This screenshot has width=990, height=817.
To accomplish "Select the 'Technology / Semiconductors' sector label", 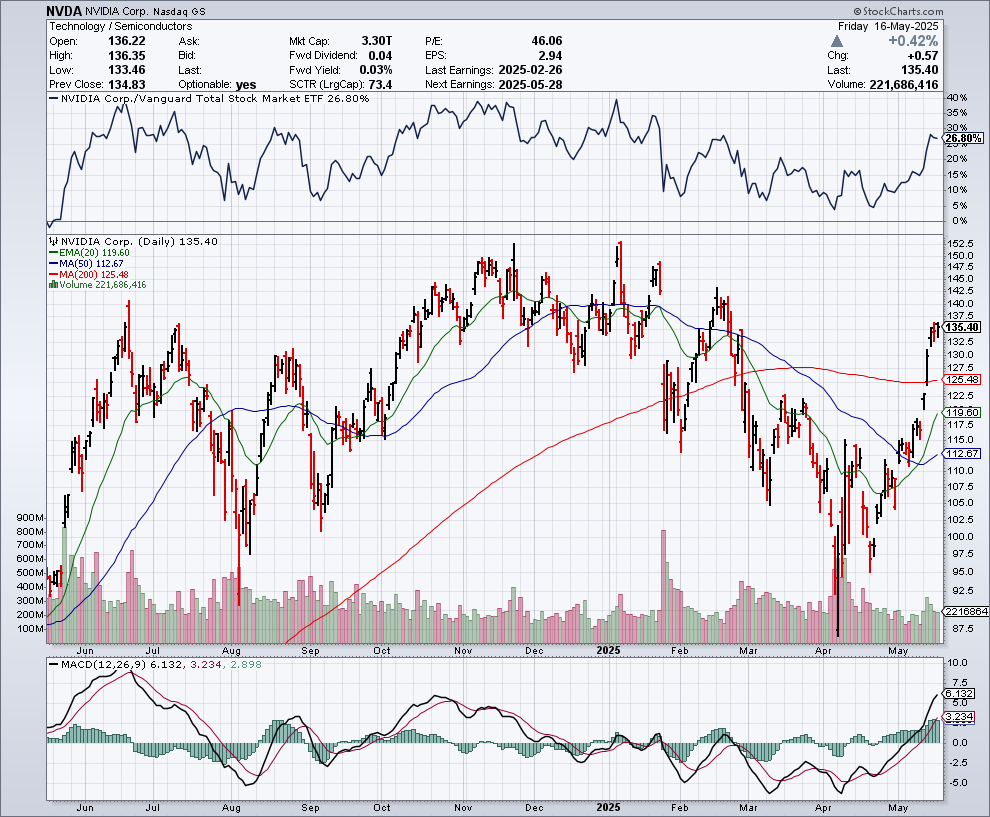I will coord(121,27).
